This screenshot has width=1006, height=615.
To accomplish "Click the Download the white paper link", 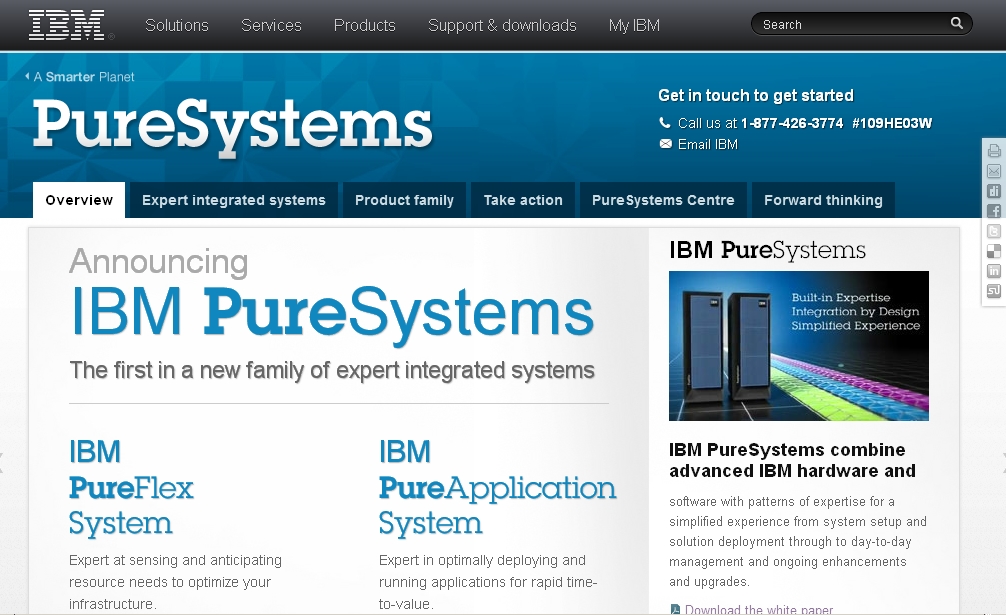I will [x=758, y=609].
